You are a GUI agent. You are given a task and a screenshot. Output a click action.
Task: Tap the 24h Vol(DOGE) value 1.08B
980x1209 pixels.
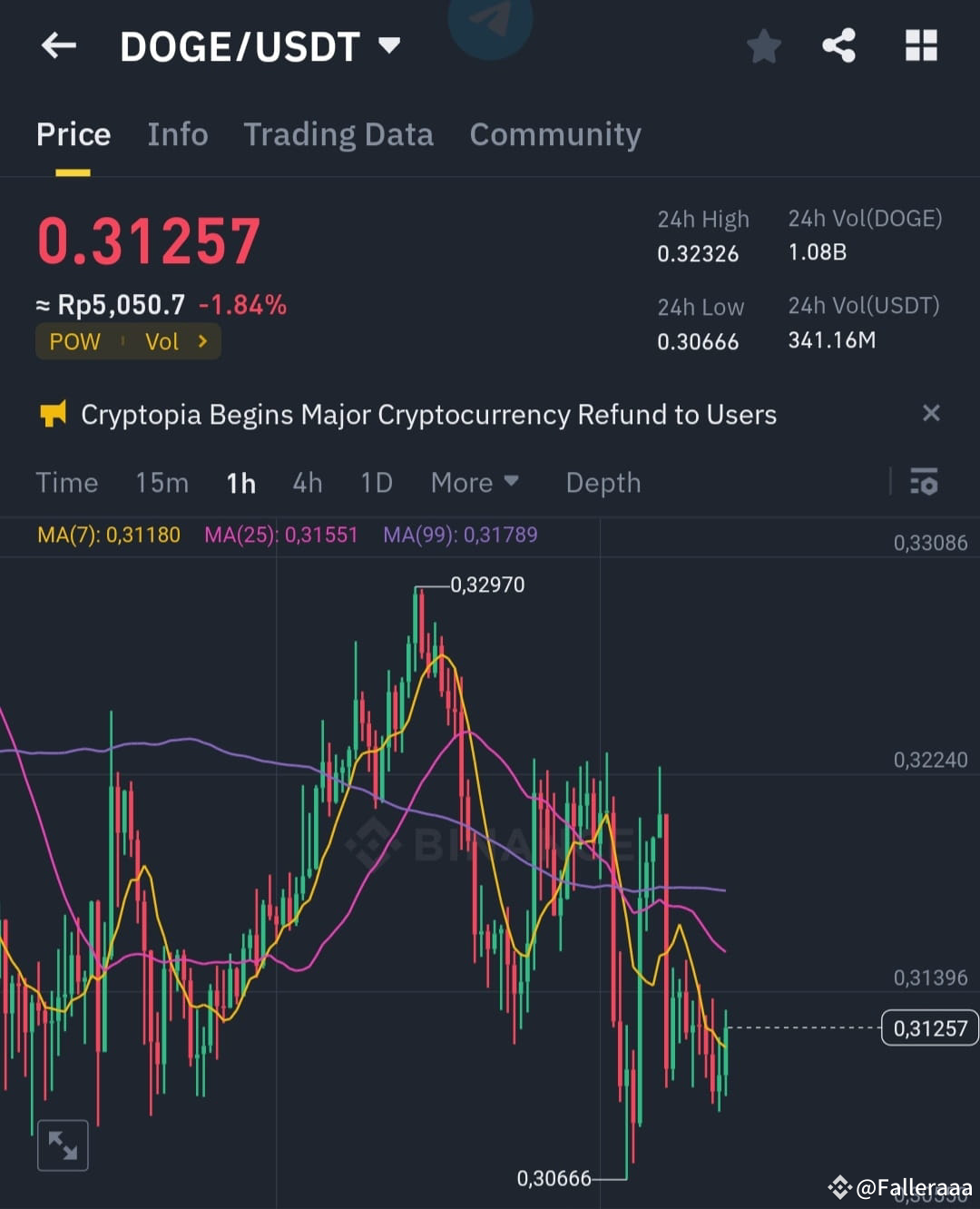coord(818,251)
